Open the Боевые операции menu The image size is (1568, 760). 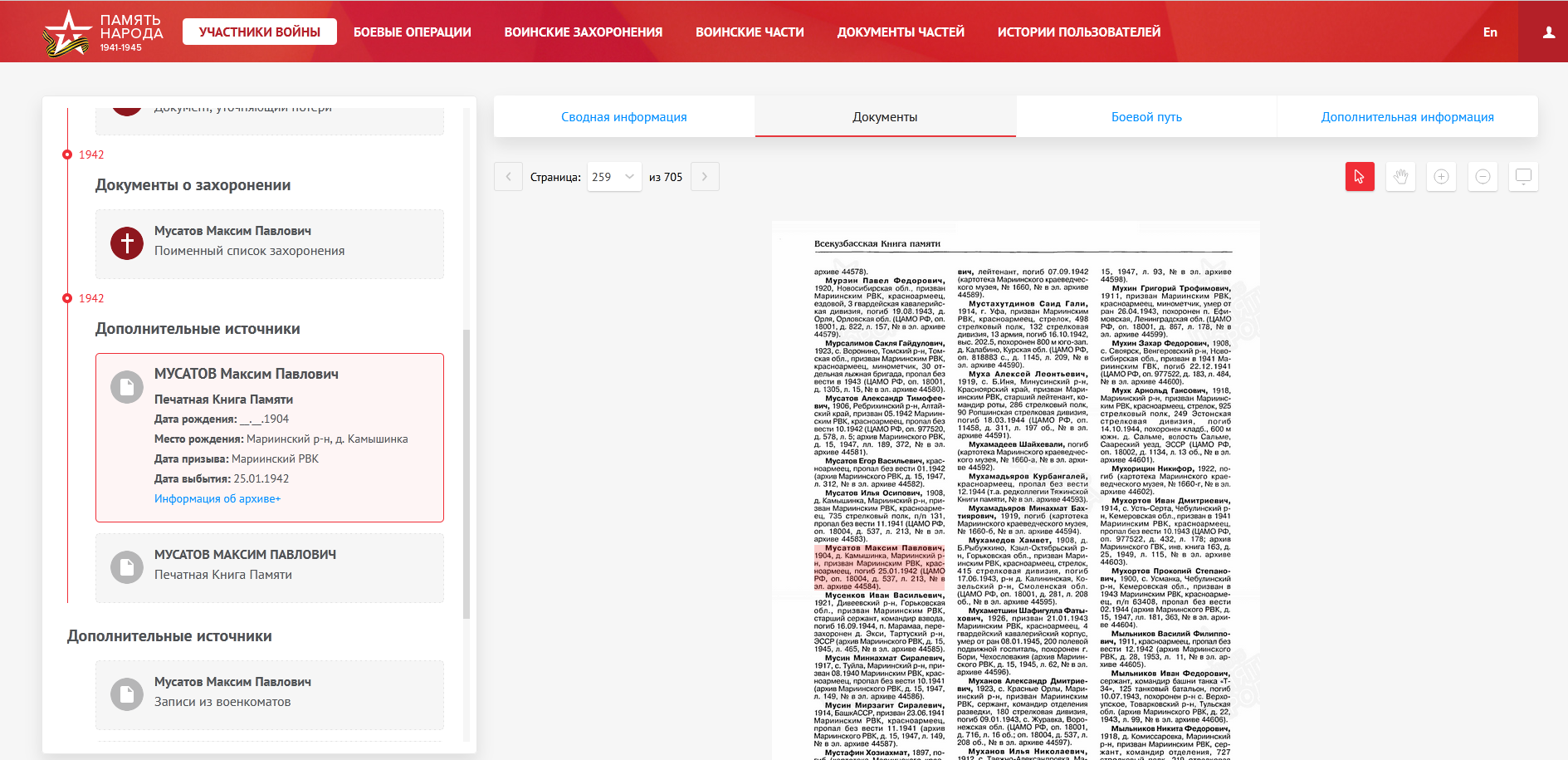pos(412,32)
